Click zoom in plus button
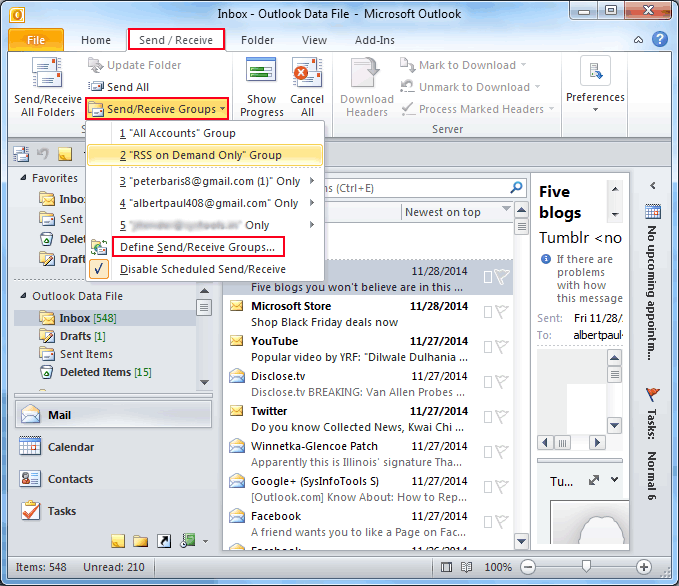 [x=644, y=567]
